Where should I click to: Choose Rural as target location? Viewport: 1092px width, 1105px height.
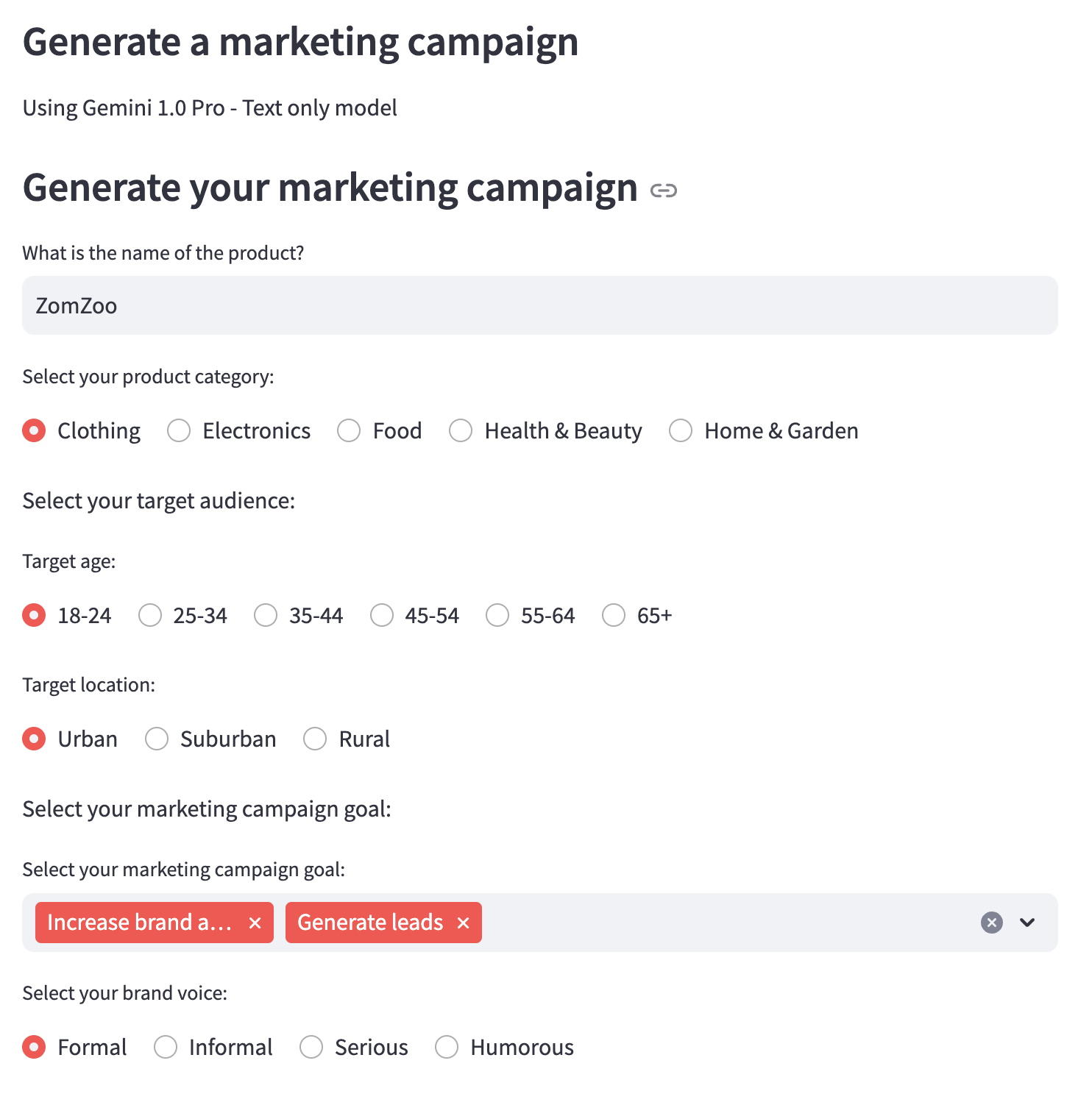tap(315, 739)
